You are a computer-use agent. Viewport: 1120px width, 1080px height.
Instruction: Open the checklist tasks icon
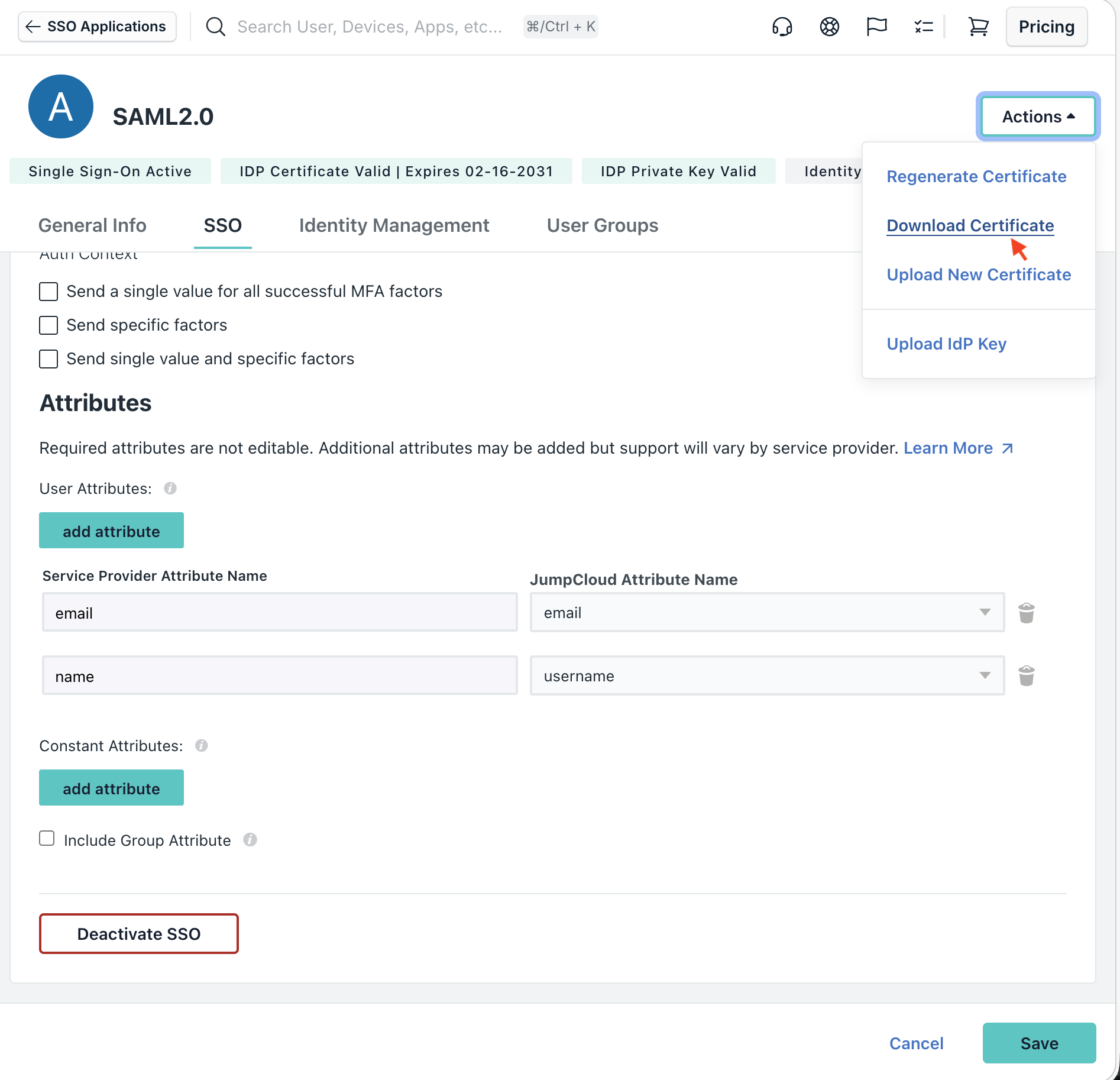923,27
